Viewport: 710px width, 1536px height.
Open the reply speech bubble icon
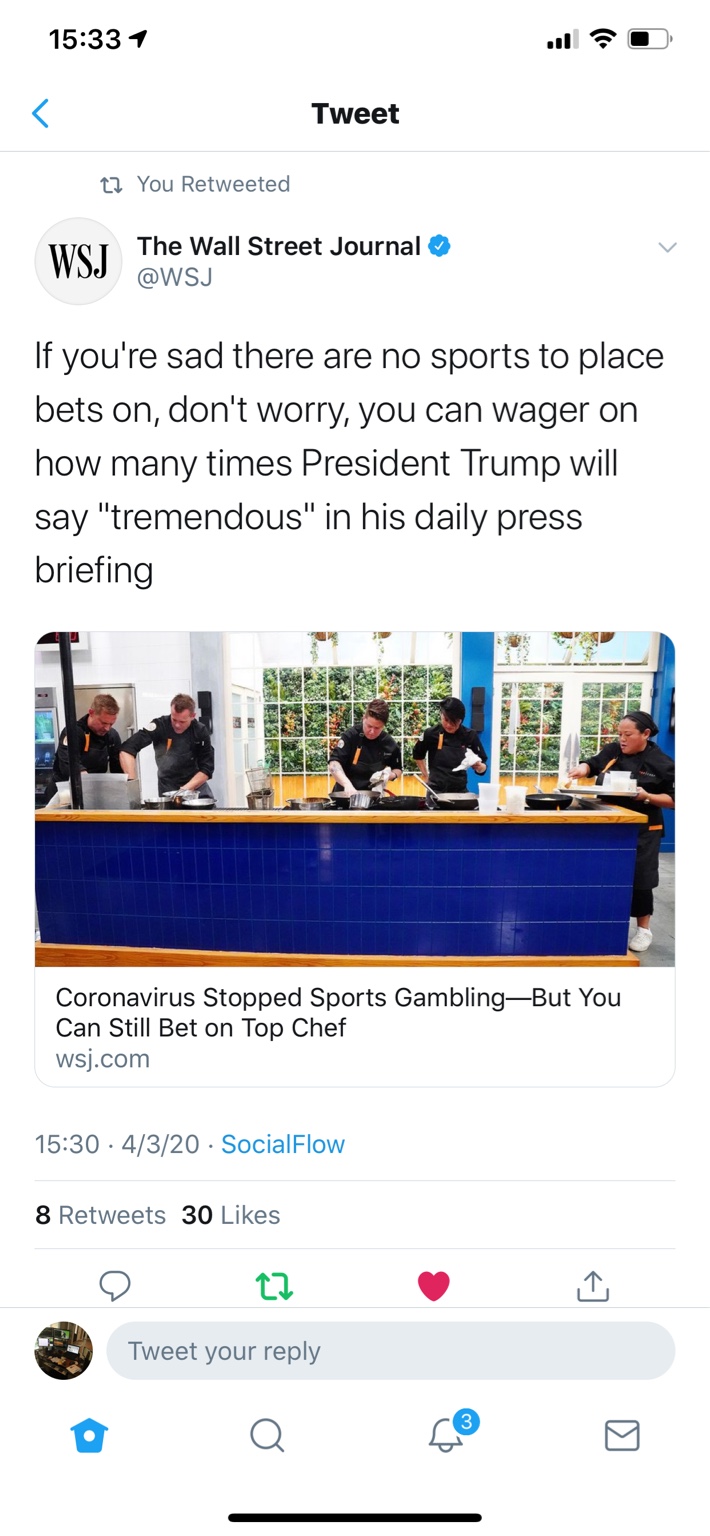coord(115,1285)
